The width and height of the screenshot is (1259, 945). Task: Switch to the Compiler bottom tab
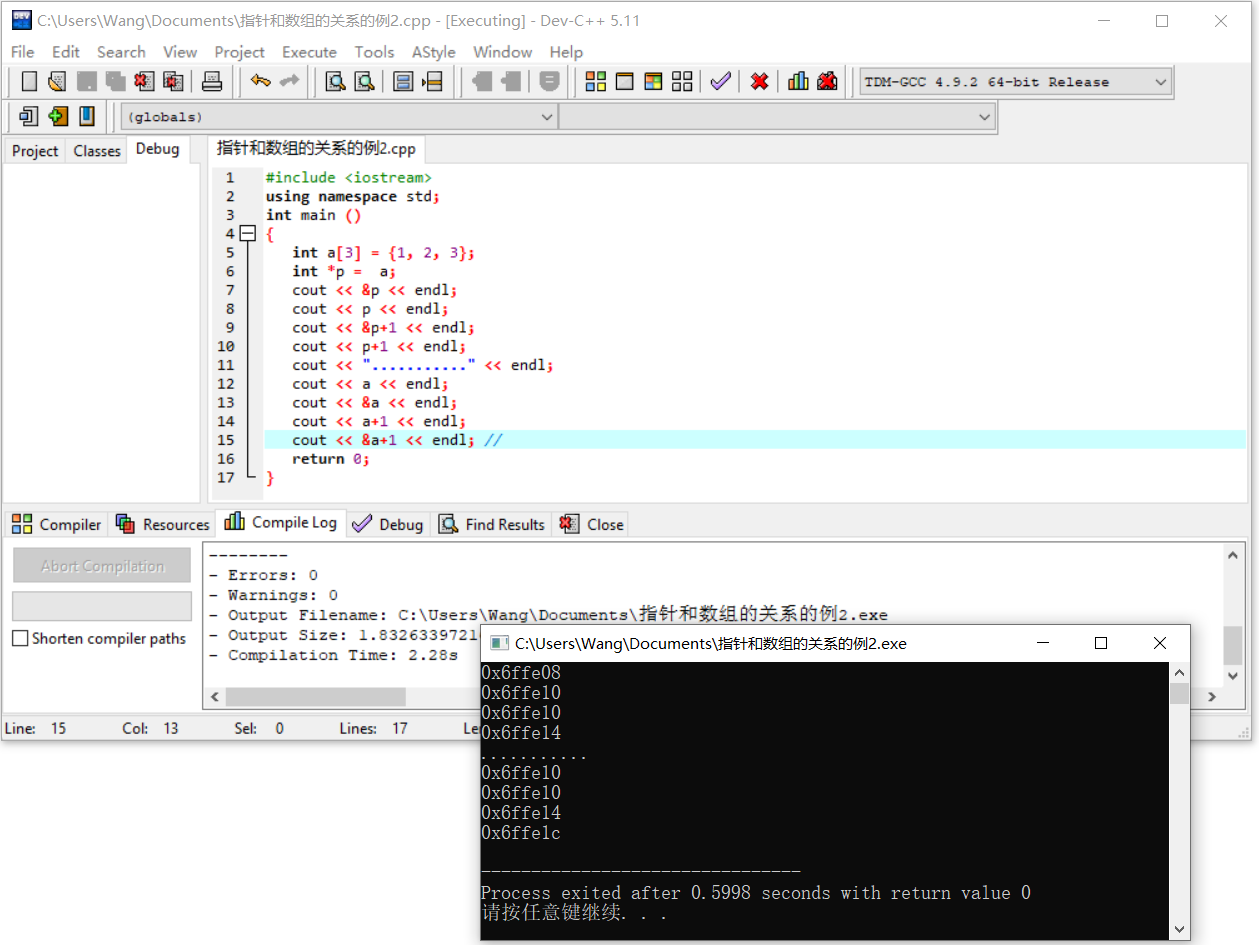pyautogui.click(x=56, y=524)
